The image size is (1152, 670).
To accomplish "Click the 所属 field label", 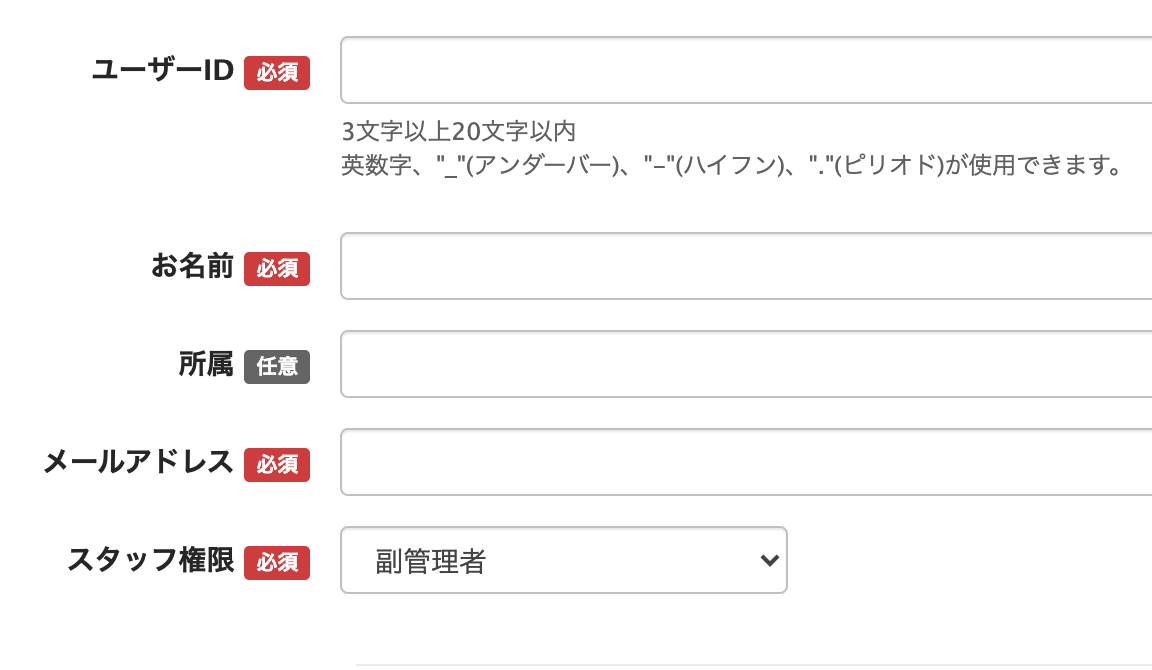I will pos(206,365).
